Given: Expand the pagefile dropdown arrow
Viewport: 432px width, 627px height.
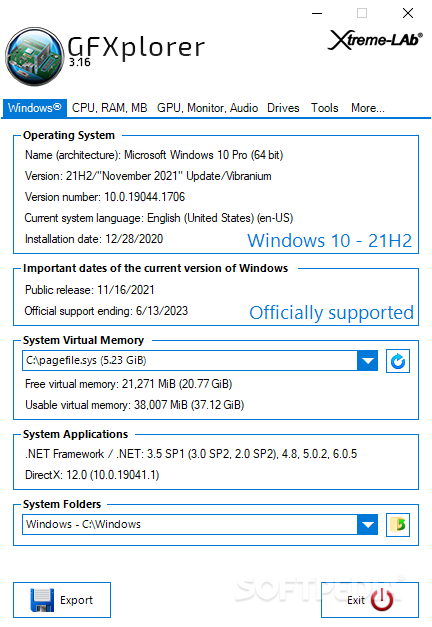Looking at the screenshot, I should click(x=368, y=361).
